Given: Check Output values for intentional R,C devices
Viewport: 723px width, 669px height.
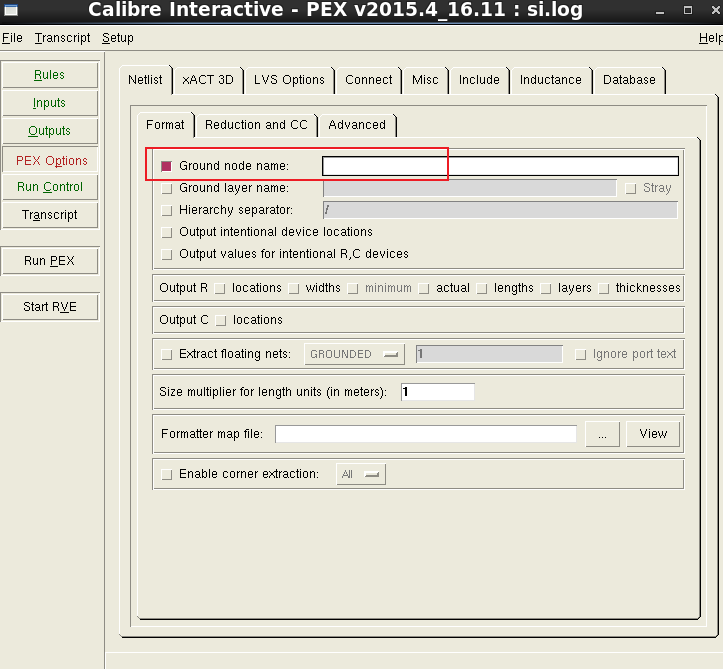Looking at the screenshot, I should [x=166, y=254].
